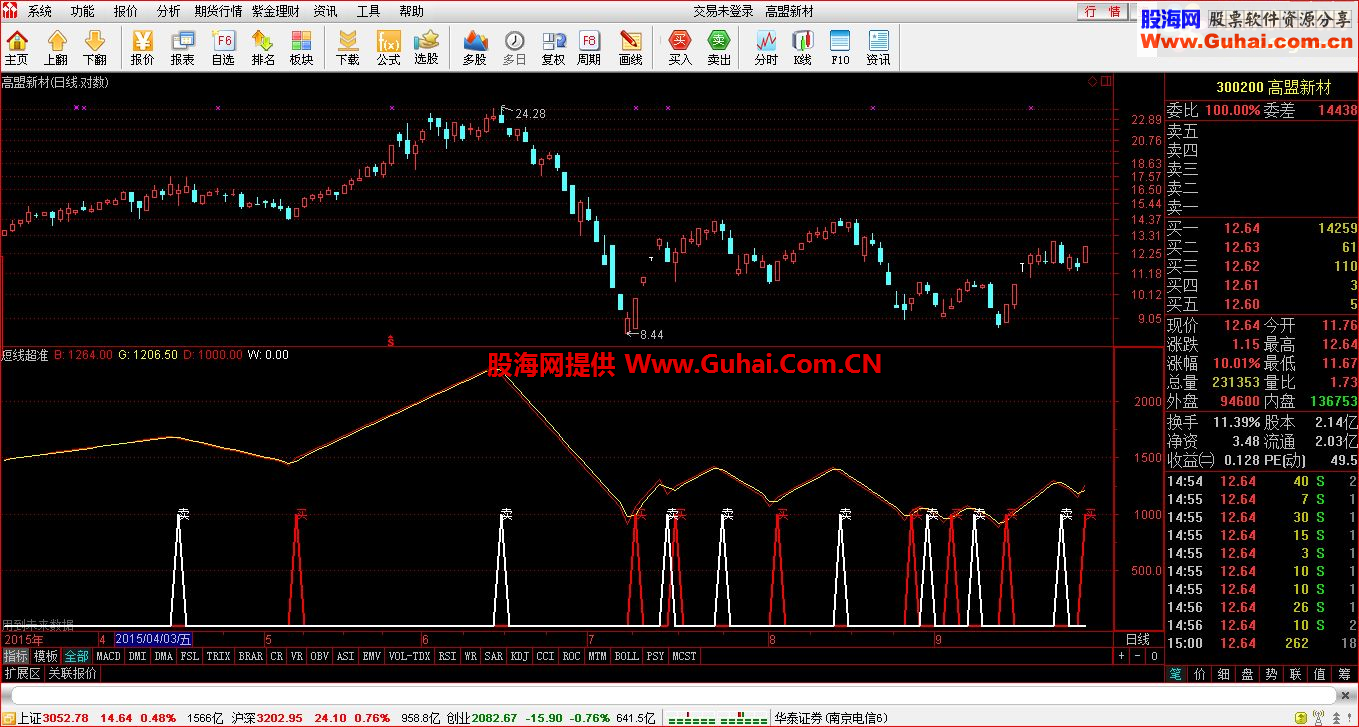The height and width of the screenshot is (727, 1359).
Task: Select the MACD indicator tab
Action: coord(109,656)
